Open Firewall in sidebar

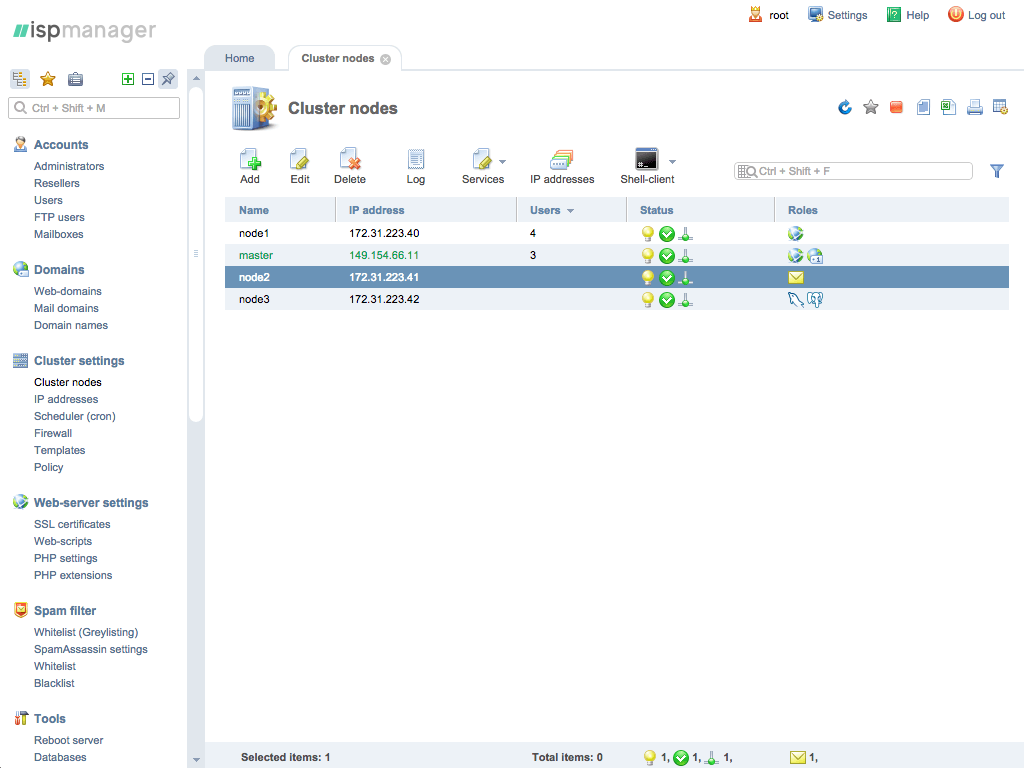click(x=53, y=433)
